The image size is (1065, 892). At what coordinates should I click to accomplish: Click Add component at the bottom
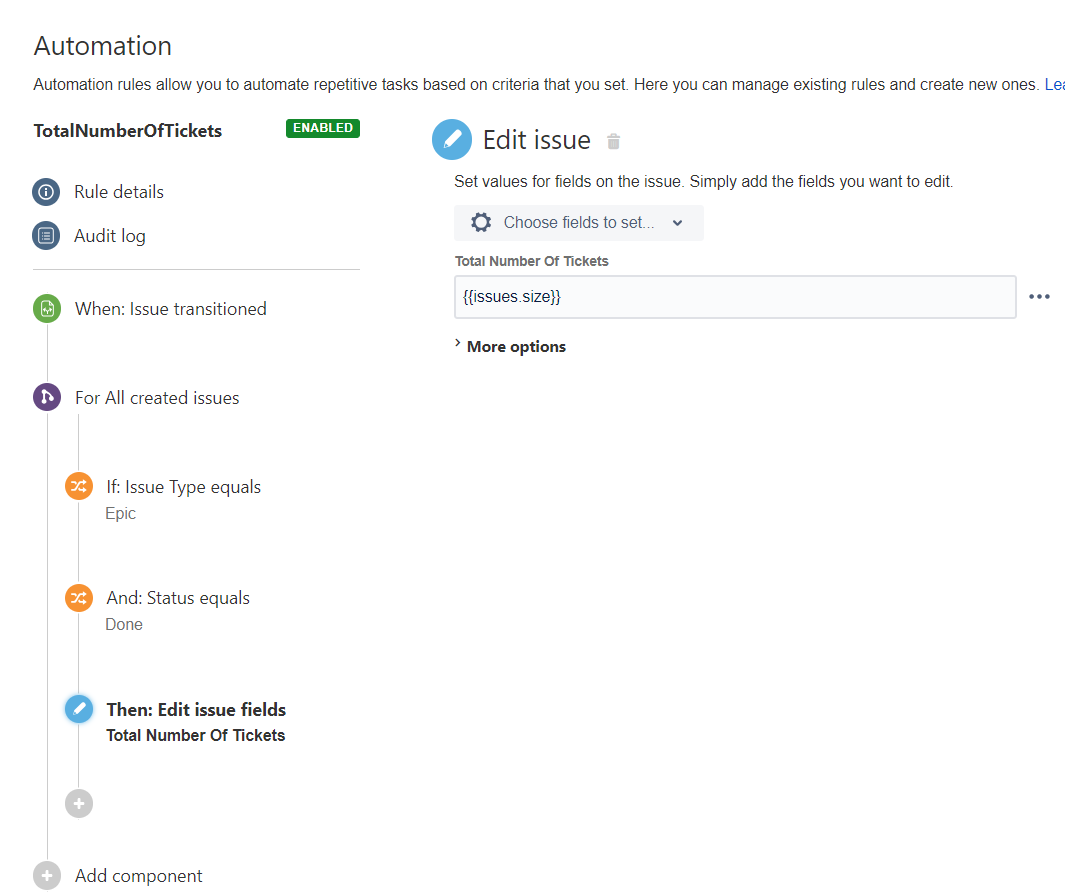pos(139,875)
